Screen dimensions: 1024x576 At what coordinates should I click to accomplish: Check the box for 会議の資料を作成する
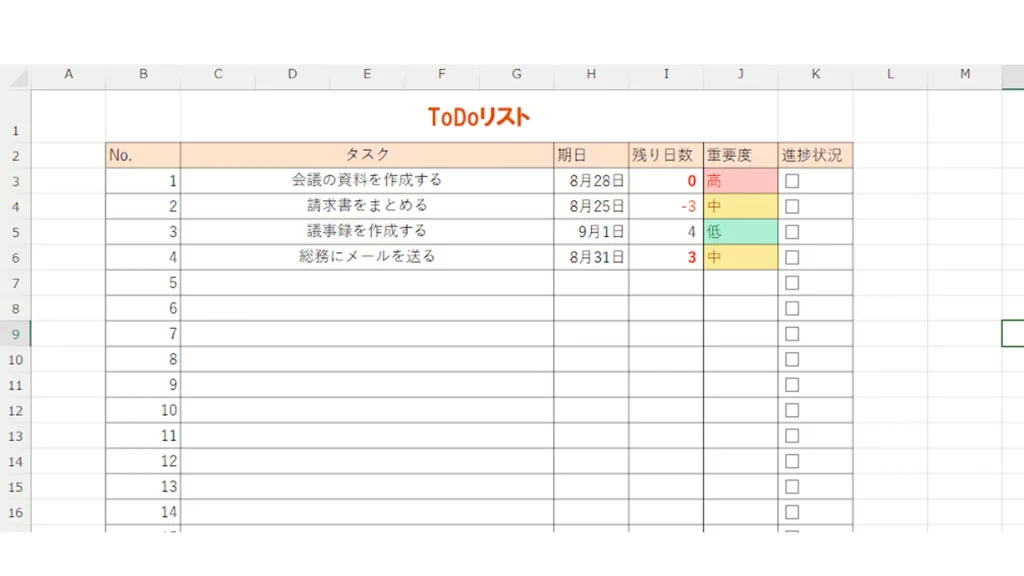(x=792, y=181)
